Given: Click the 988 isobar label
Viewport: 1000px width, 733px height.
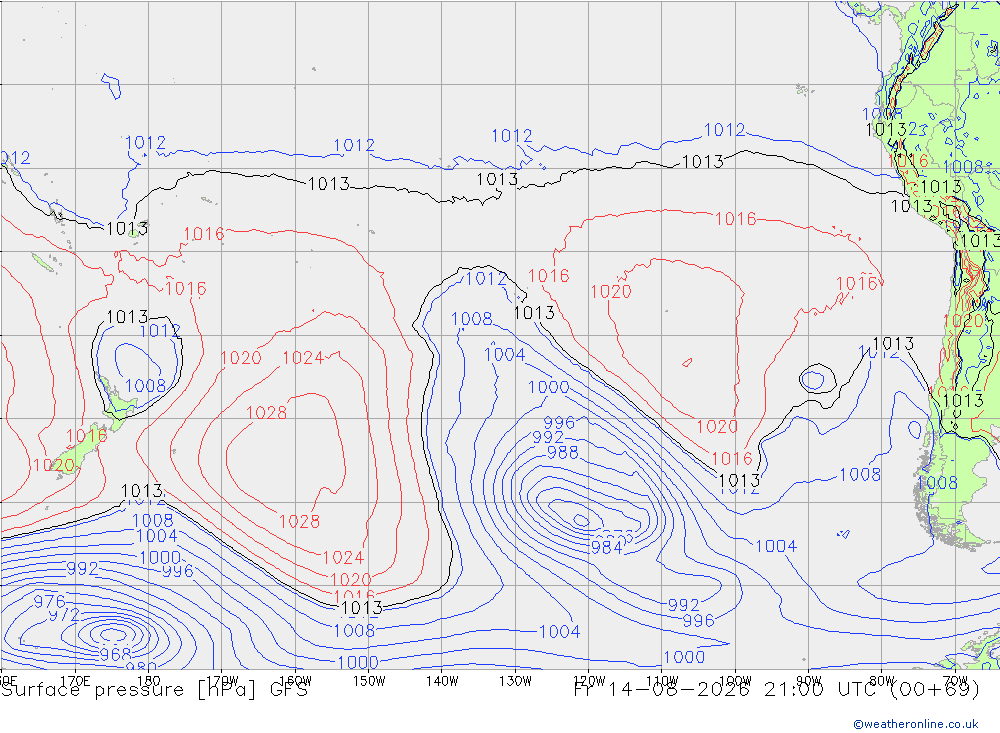Looking at the screenshot, I should 562,452.
